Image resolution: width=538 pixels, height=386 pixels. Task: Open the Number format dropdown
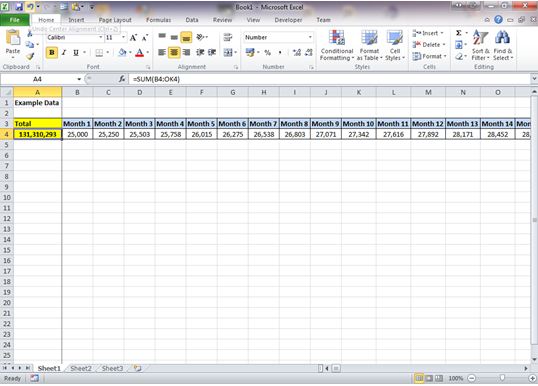pos(310,37)
